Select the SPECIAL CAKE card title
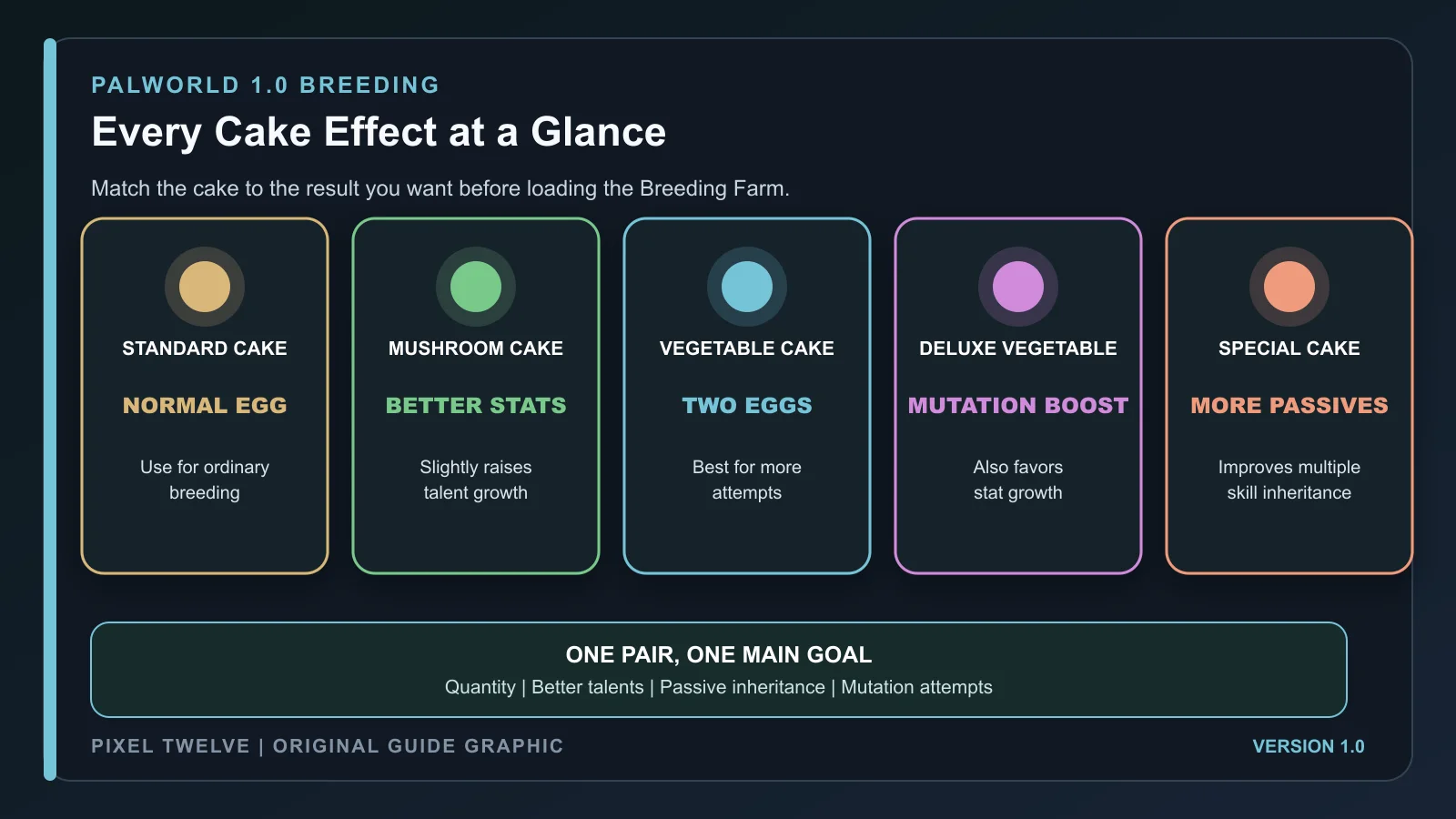1456x819 pixels. click(1289, 349)
